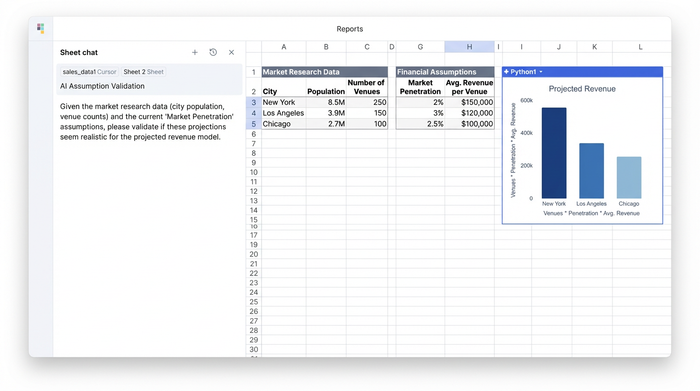The width and height of the screenshot is (700, 391).
Task: Select column J header
Action: tap(558, 47)
